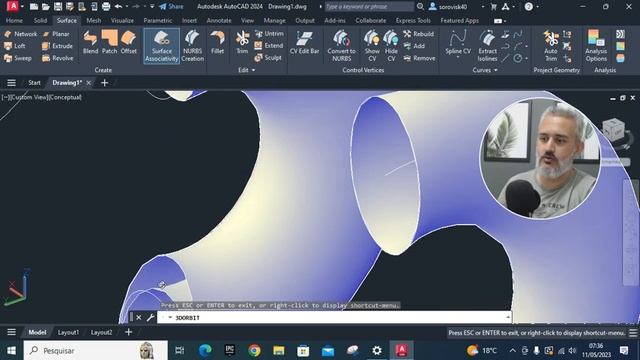Click the Save icon in Quick Access toolbar
640x360 pixels.
coord(58,7)
